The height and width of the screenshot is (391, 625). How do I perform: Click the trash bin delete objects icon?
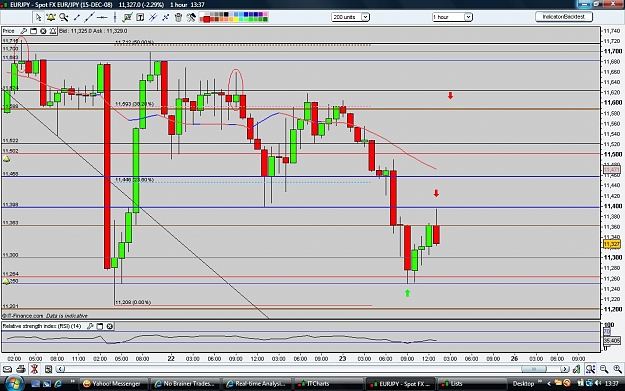point(178,17)
